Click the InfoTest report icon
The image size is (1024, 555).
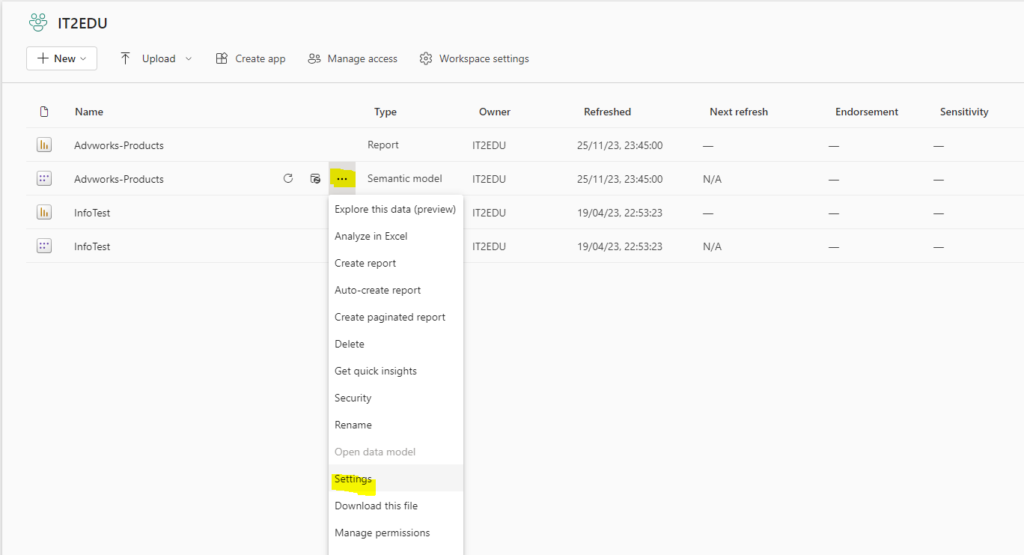click(44, 212)
